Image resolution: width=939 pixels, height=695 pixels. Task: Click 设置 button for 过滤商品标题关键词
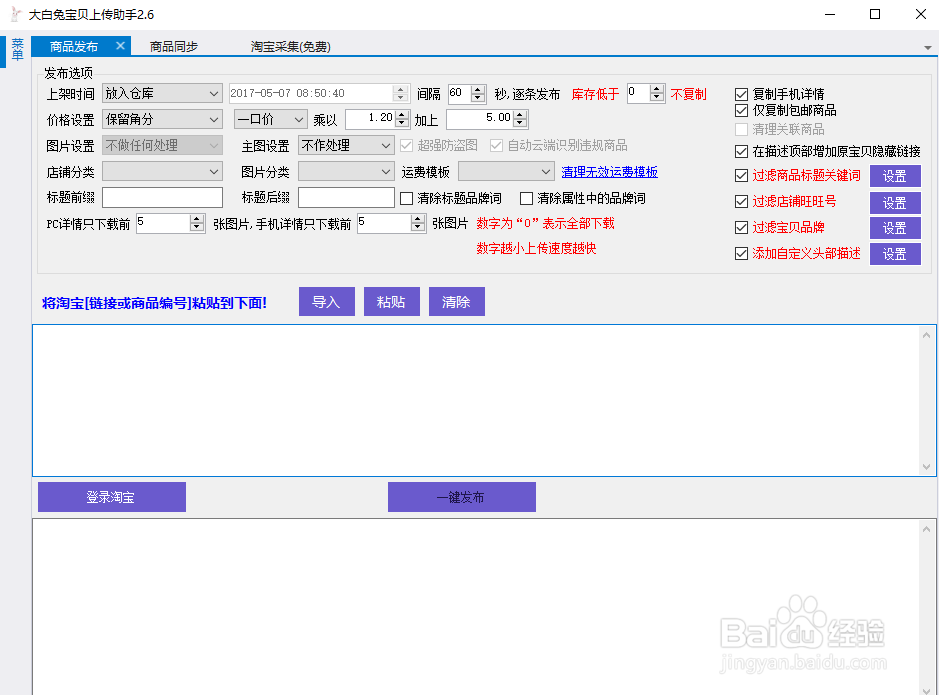pos(895,176)
